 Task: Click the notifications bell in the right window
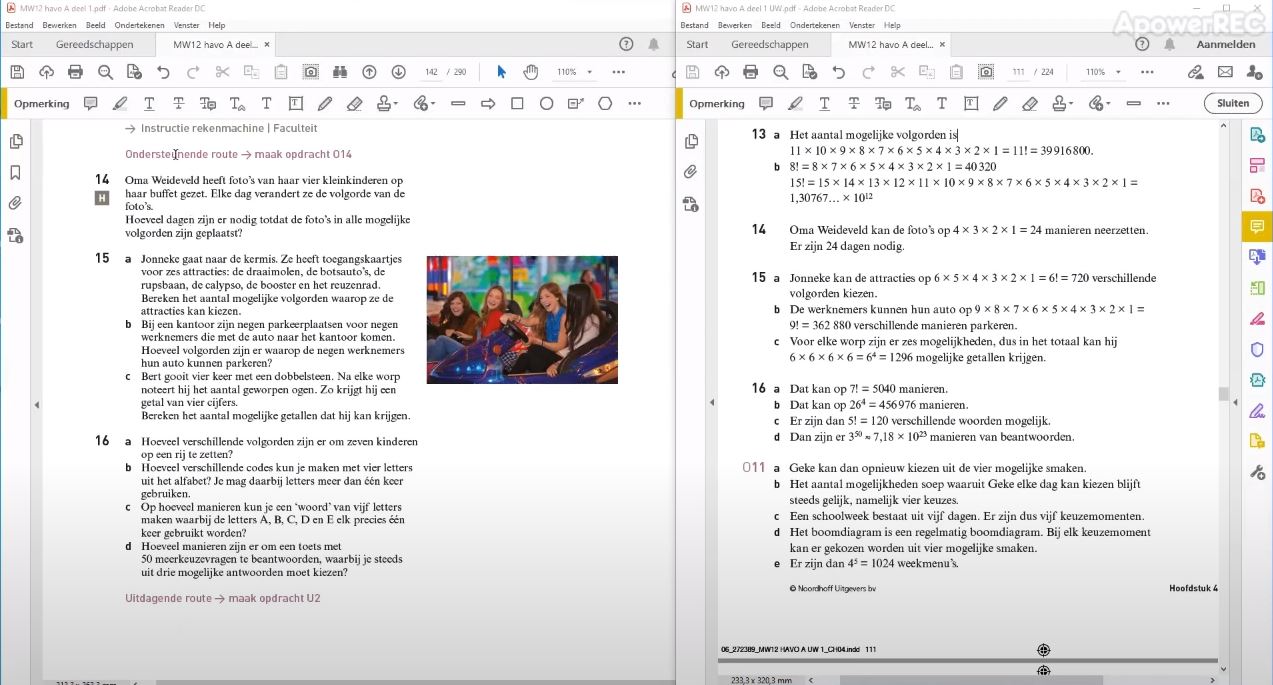(1169, 45)
